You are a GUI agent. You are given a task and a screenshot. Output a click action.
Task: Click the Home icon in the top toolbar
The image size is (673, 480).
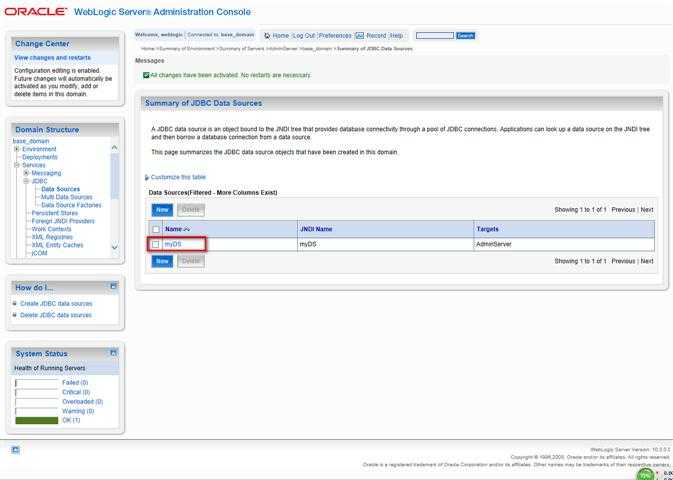pyautogui.click(x=267, y=36)
